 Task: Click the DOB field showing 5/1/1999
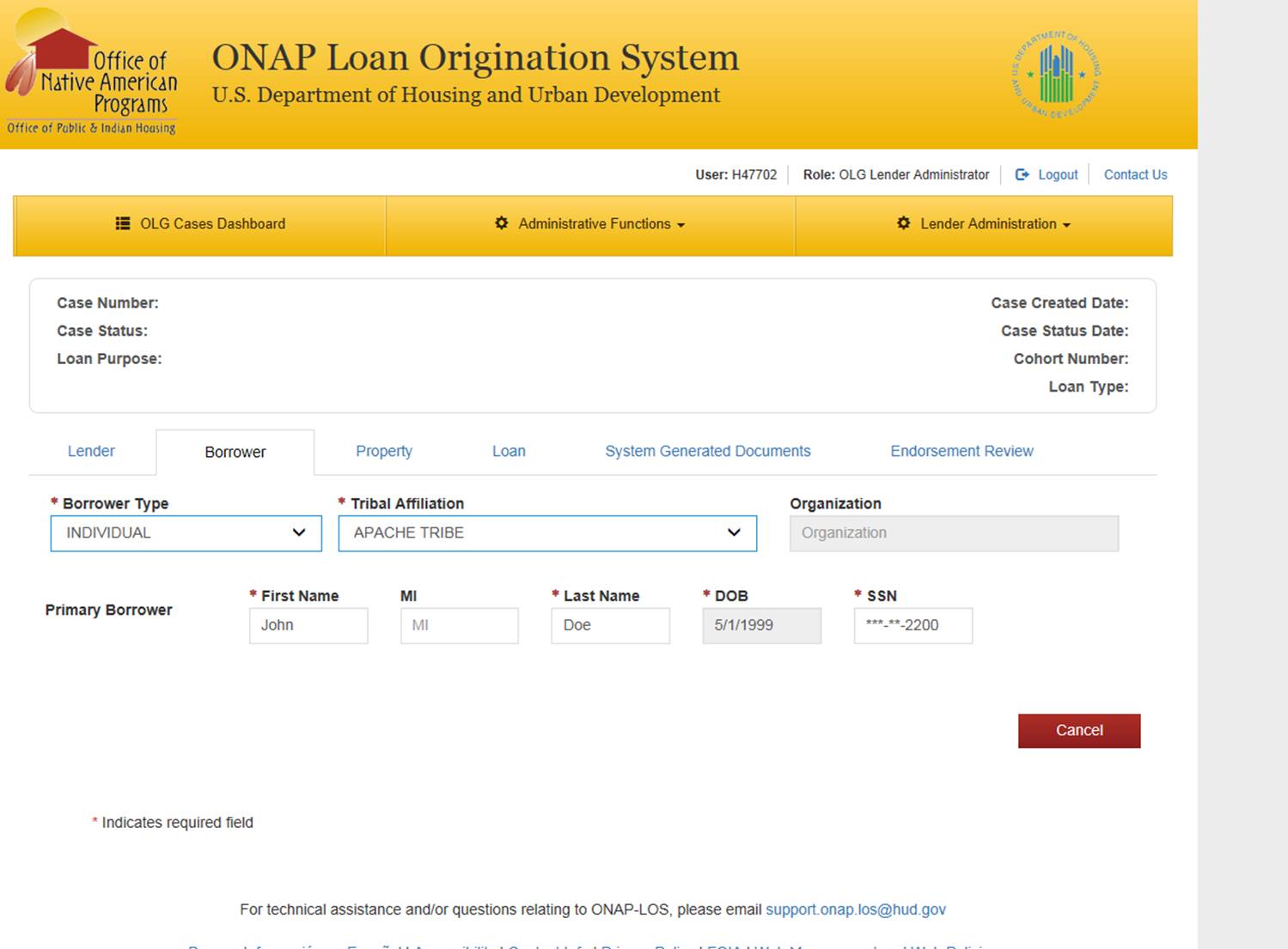[x=762, y=625]
